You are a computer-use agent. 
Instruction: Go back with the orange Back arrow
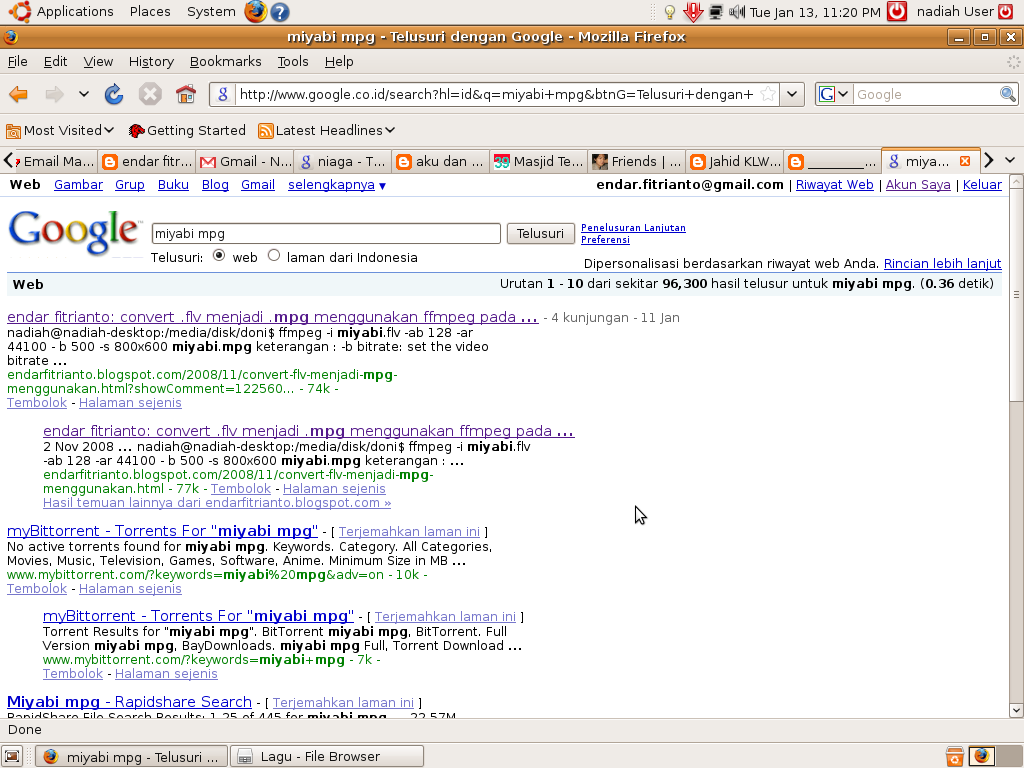[18, 94]
